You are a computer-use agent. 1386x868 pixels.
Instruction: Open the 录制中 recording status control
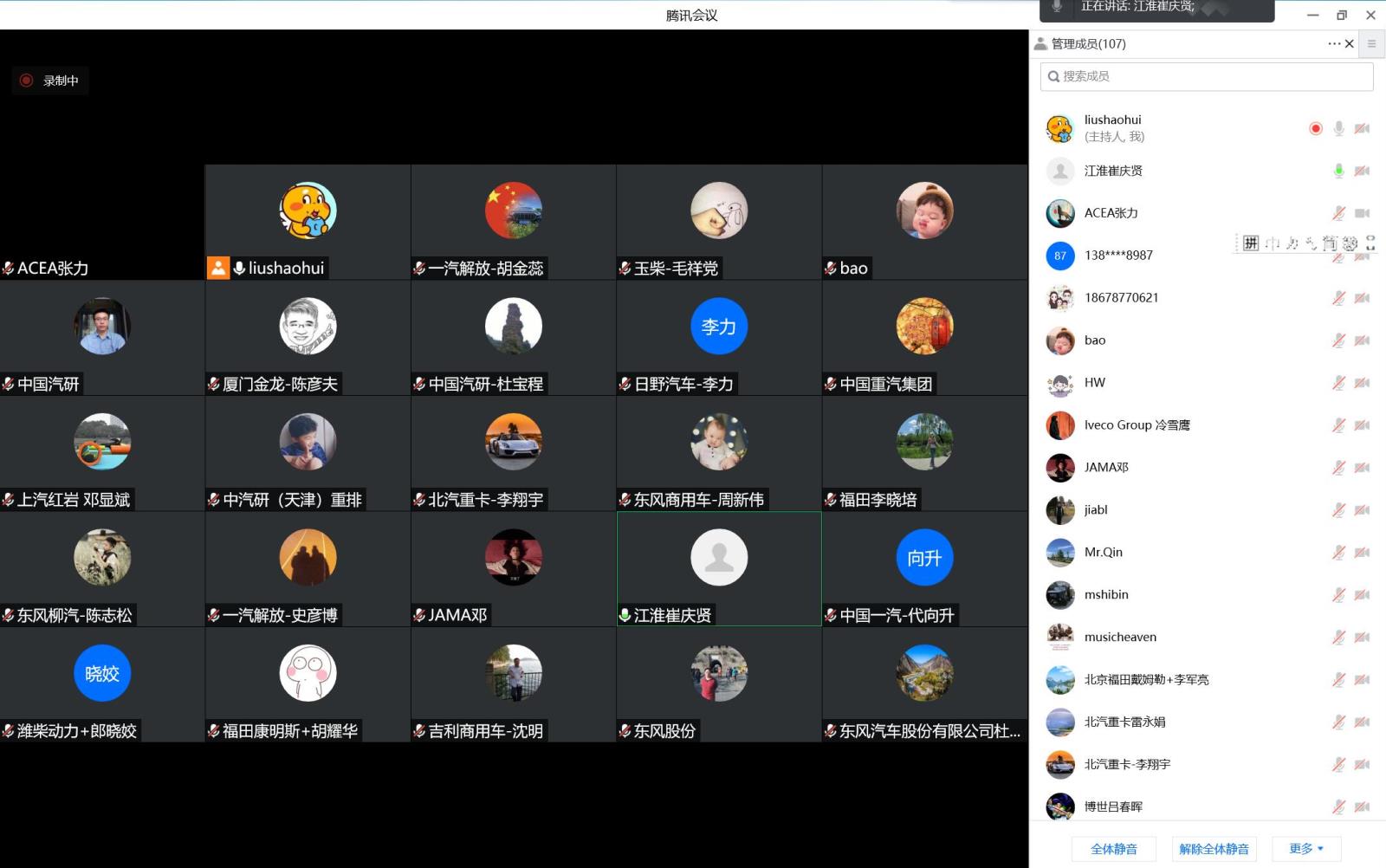point(50,81)
